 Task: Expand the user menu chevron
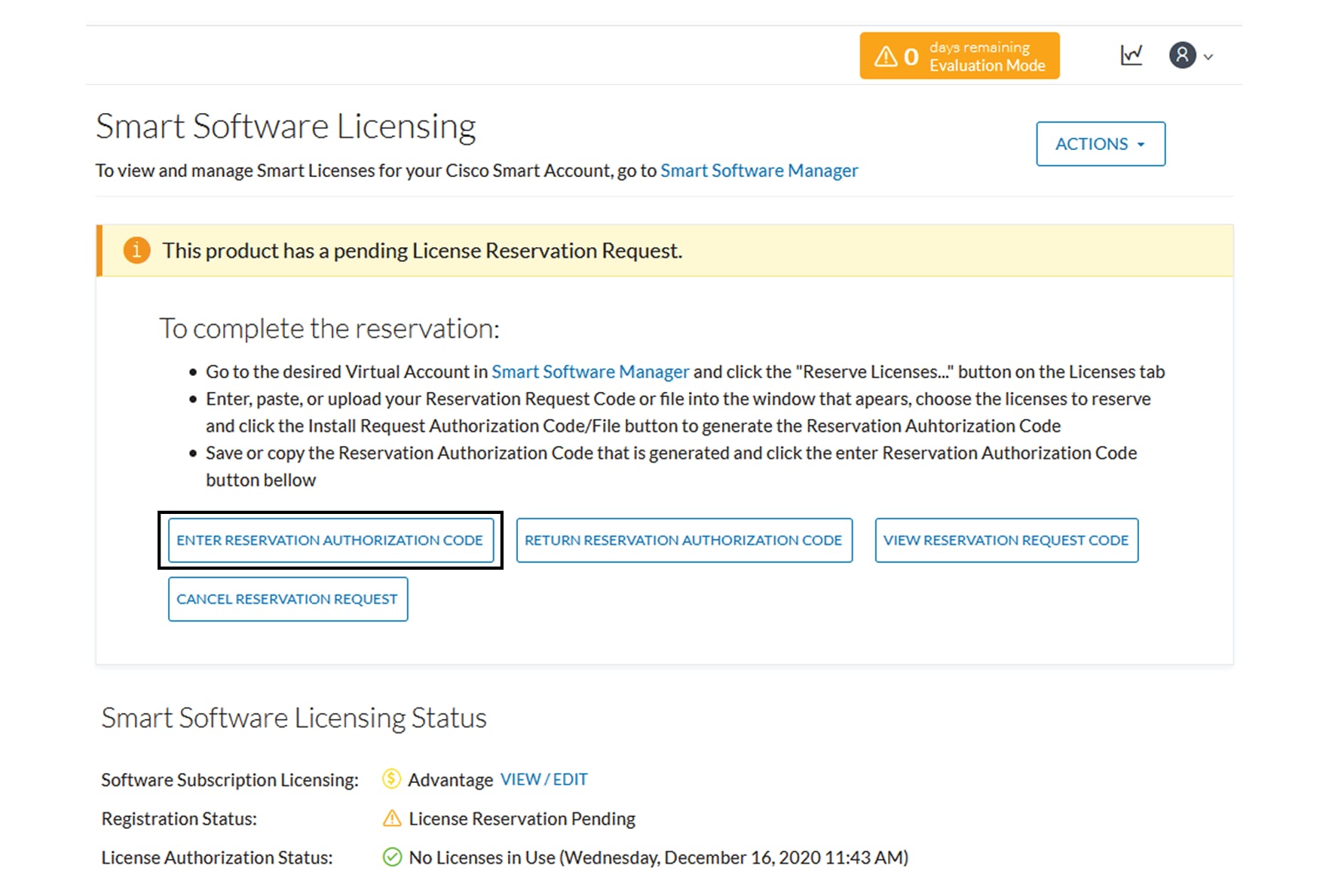click(x=1208, y=57)
